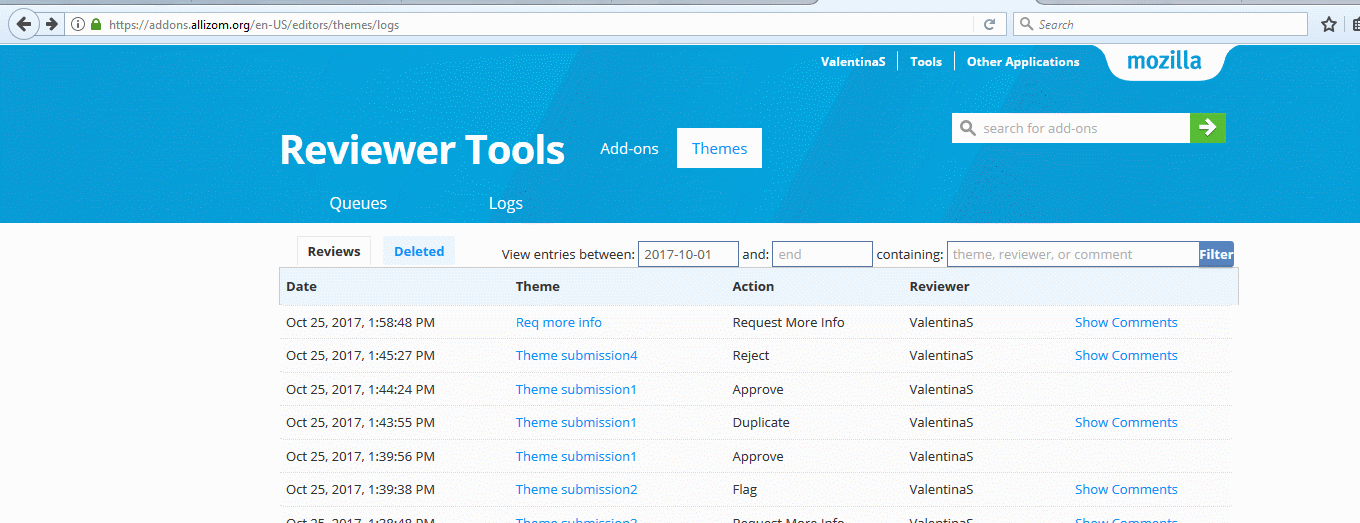Click the green padlock security icon
The image size is (1360, 523).
point(96,24)
